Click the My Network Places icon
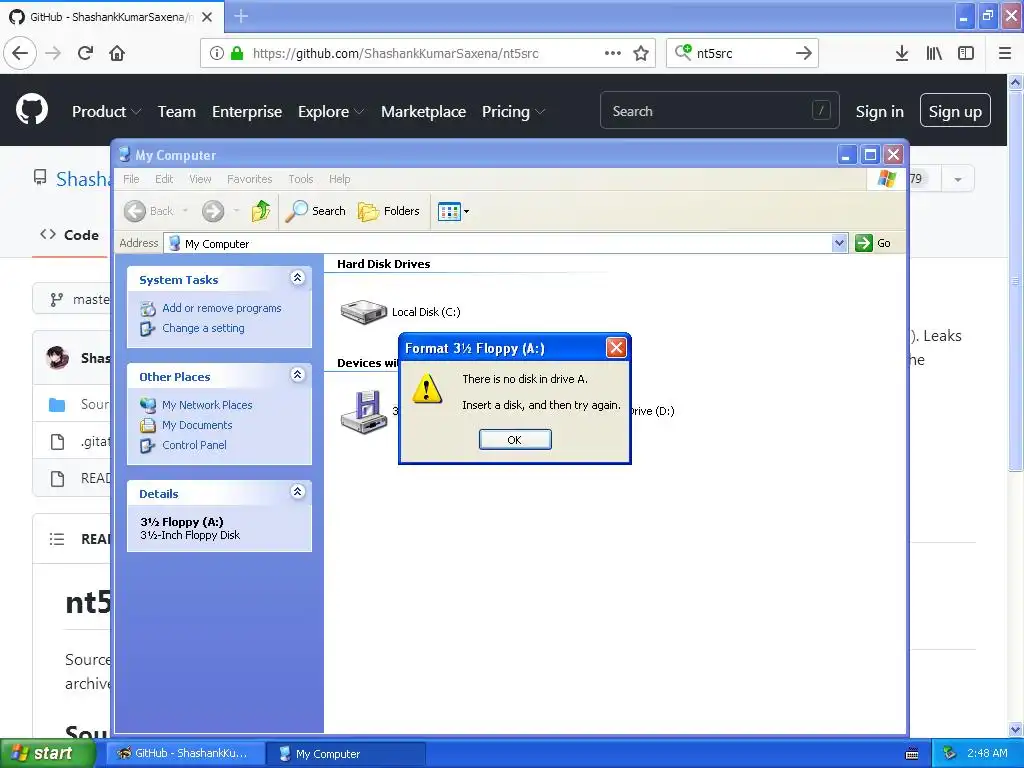Image resolution: width=1024 pixels, height=768 pixels. [148, 405]
